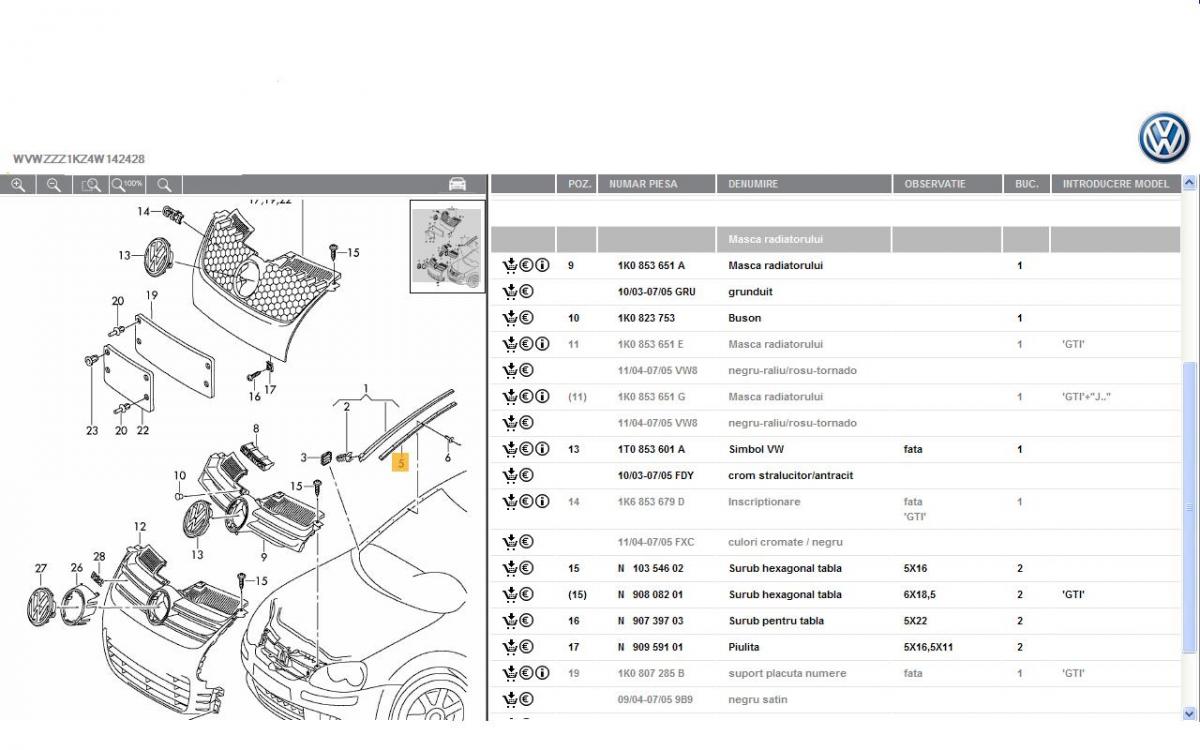The image size is (1200, 750).
Task: Select the zoom-to-area tool
Action: click(x=91, y=185)
